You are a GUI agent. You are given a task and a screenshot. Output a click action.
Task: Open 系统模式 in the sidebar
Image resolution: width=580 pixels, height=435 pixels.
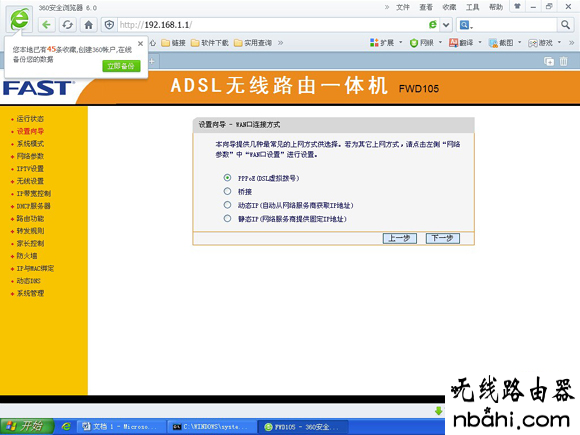click(x=30, y=144)
